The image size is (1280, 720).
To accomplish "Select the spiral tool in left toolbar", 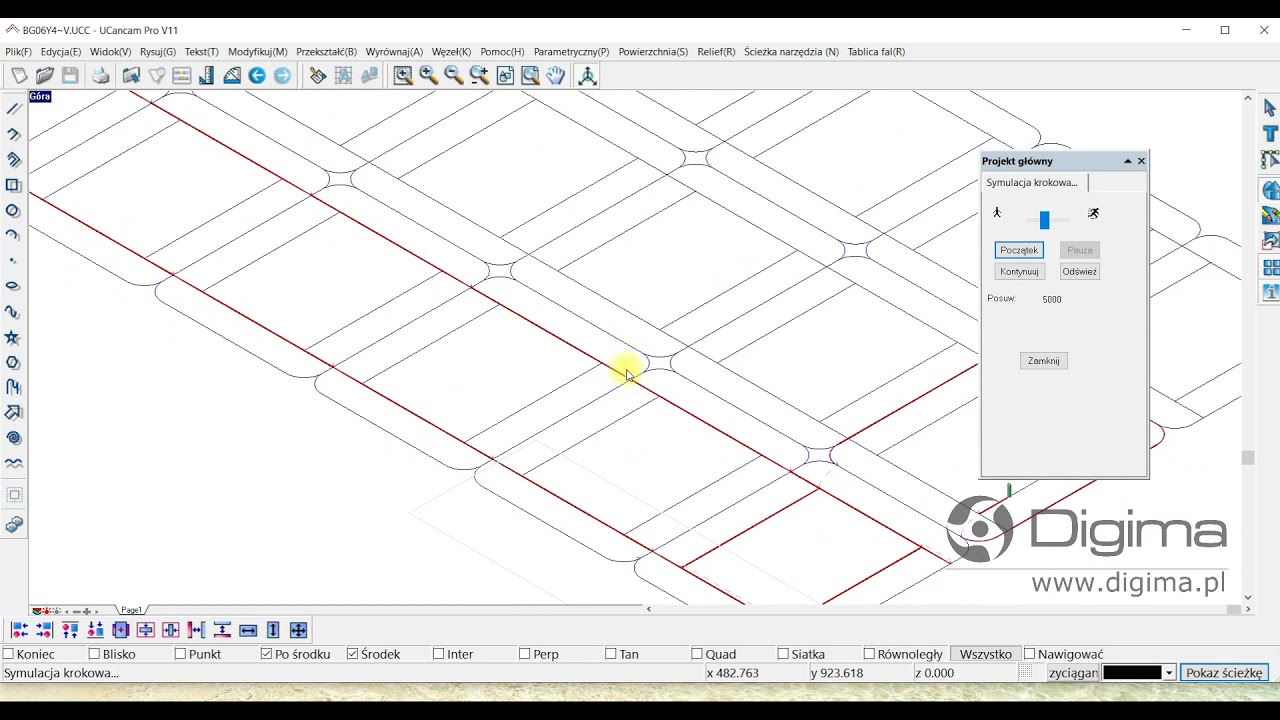I will click(x=14, y=438).
